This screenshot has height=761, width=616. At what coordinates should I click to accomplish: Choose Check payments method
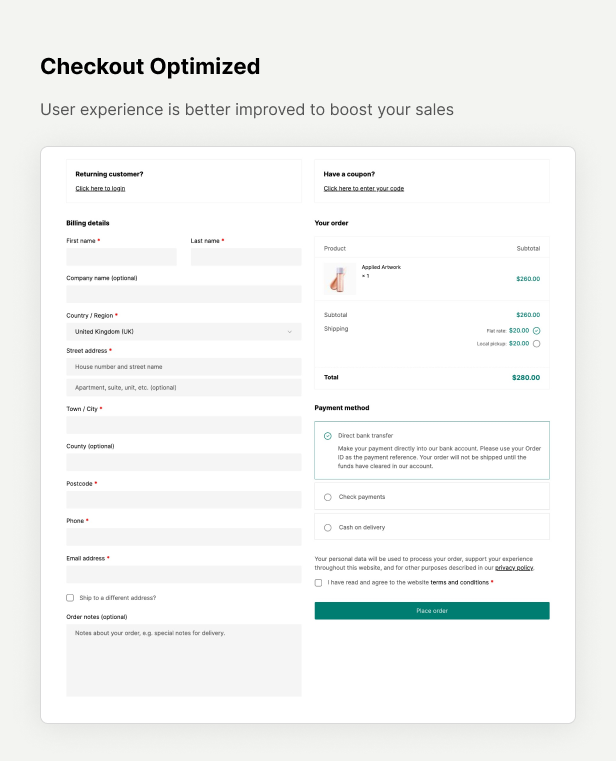pyautogui.click(x=328, y=497)
